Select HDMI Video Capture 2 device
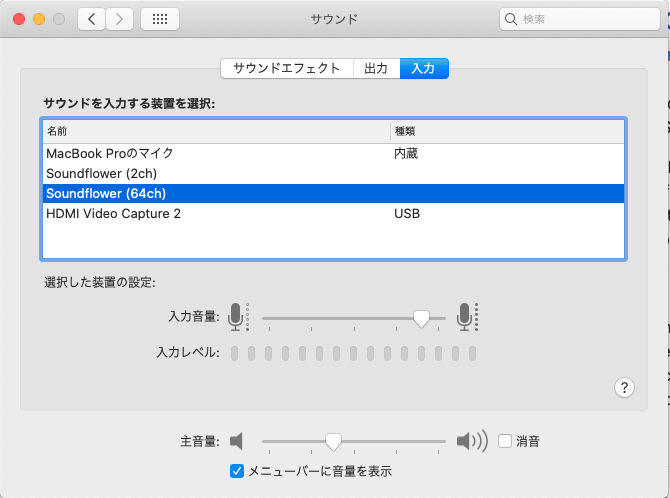 (x=333, y=213)
